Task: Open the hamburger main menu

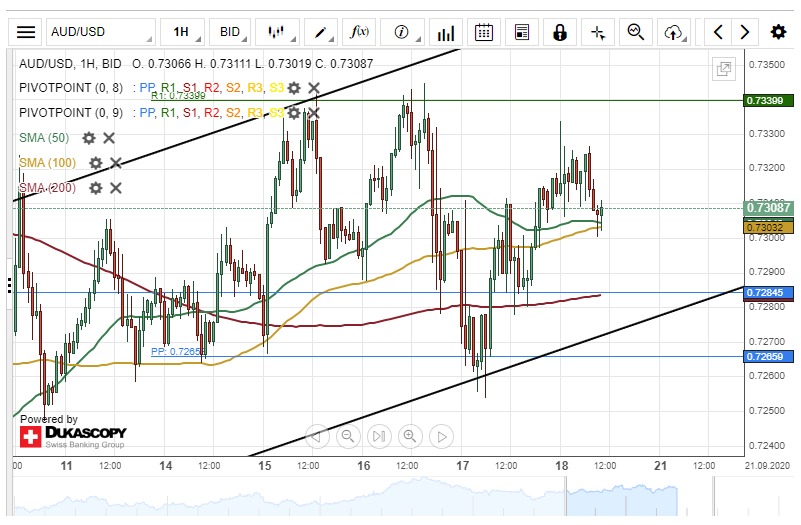Action: point(26,32)
